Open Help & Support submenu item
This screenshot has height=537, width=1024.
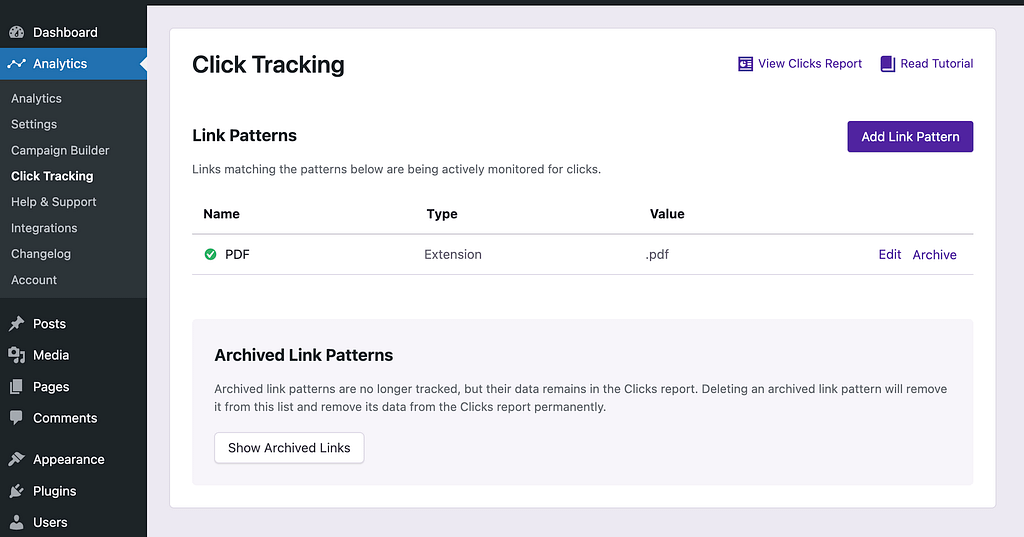click(54, 202)
